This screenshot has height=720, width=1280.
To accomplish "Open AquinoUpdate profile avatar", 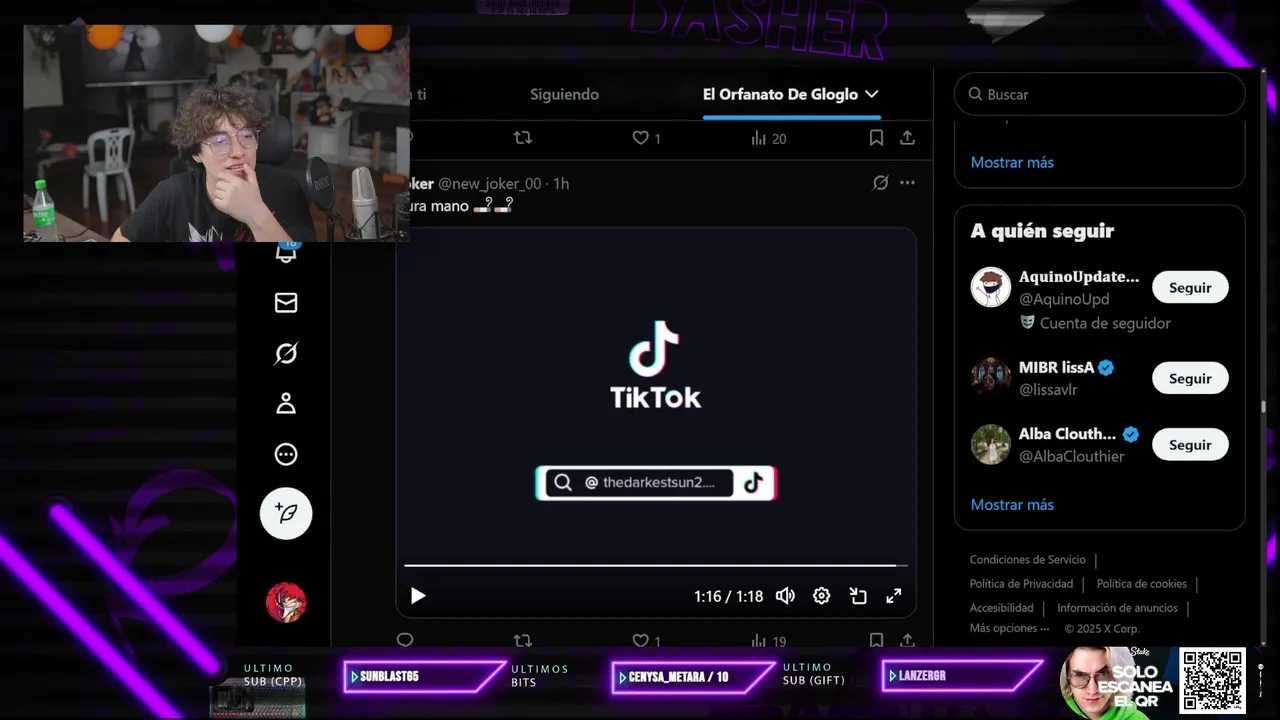I will click(991, 287).
